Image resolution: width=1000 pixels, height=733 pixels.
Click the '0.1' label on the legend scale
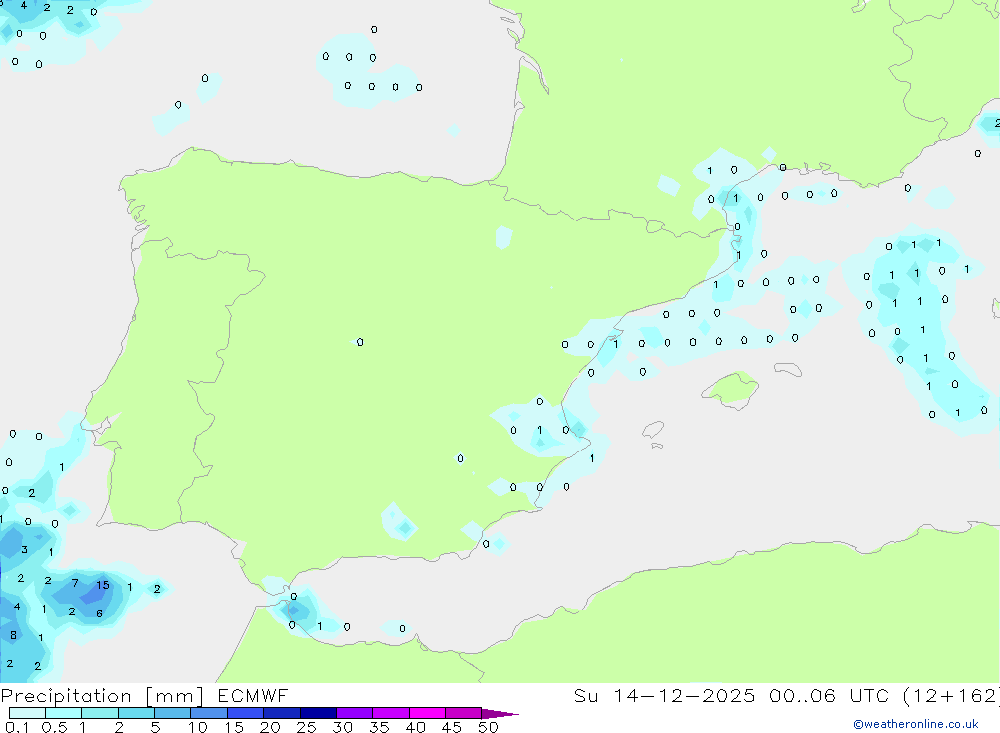pos(17,727)
